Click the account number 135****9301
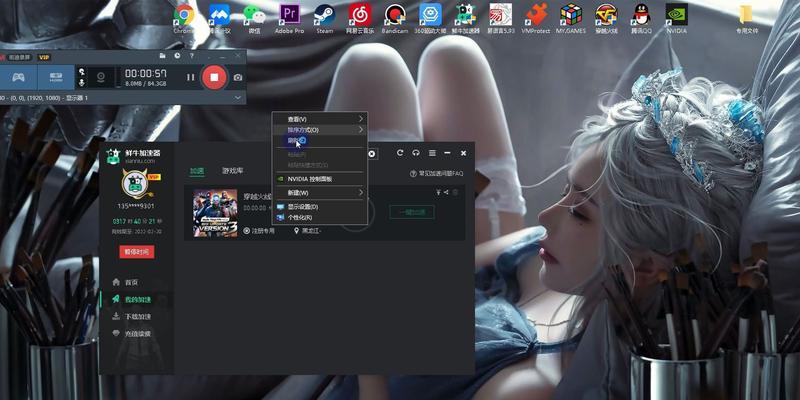Image resolution: width=800 pixels, height=400 pixels. tap(136, 206)
